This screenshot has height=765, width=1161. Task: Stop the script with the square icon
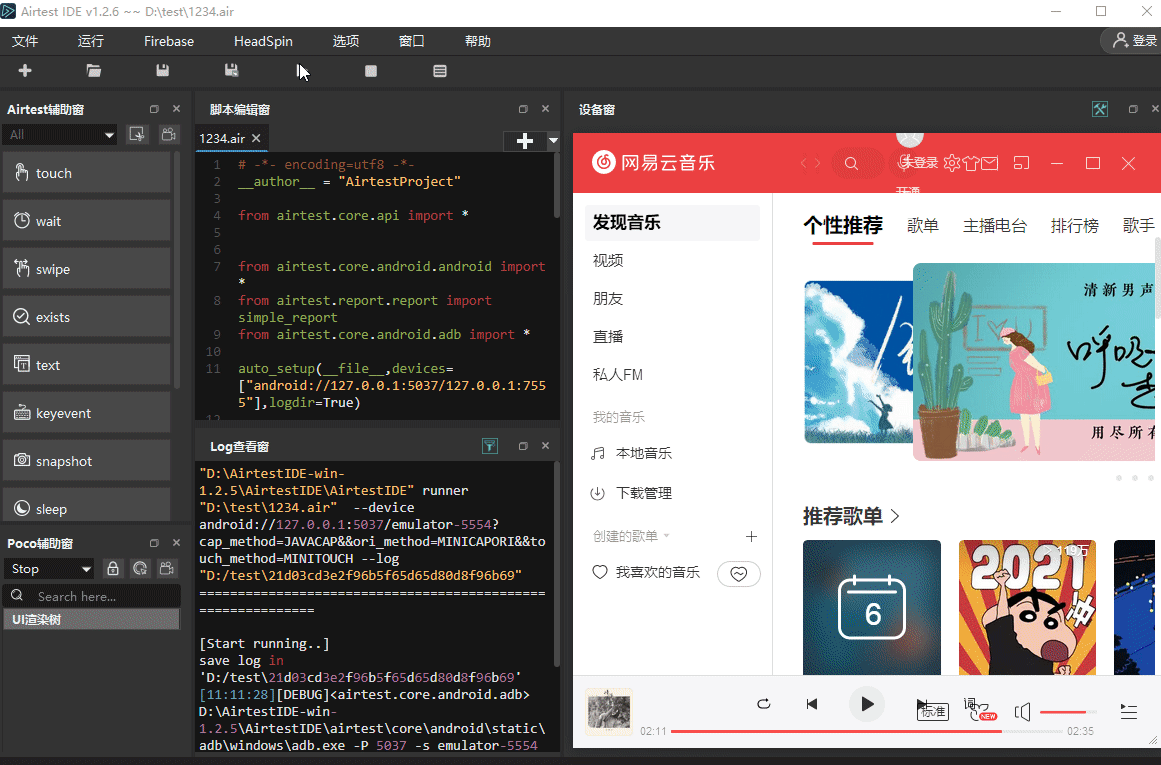click(371, 70)
